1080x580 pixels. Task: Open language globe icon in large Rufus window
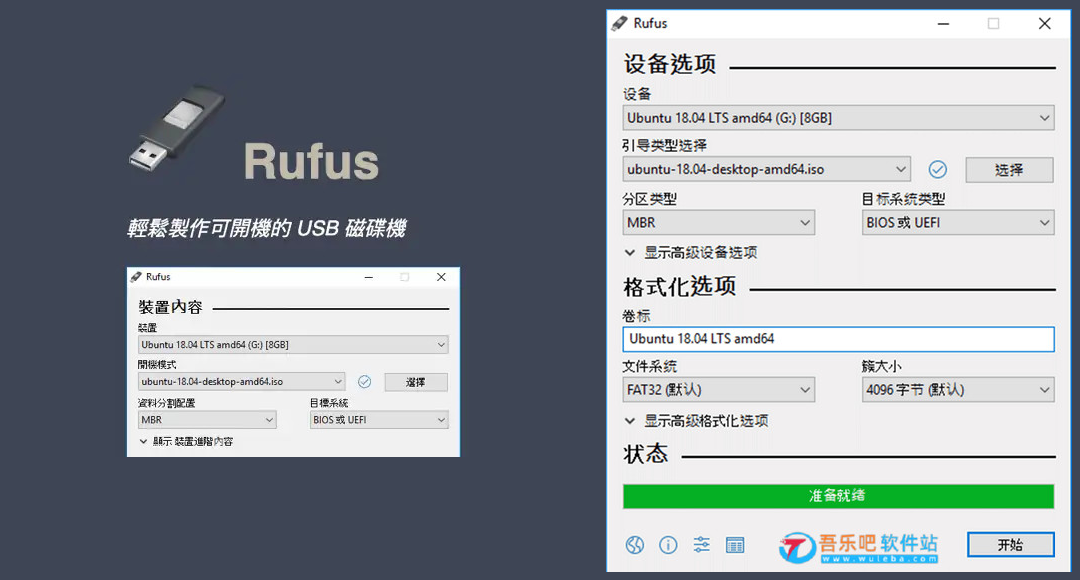click(634, 545)
